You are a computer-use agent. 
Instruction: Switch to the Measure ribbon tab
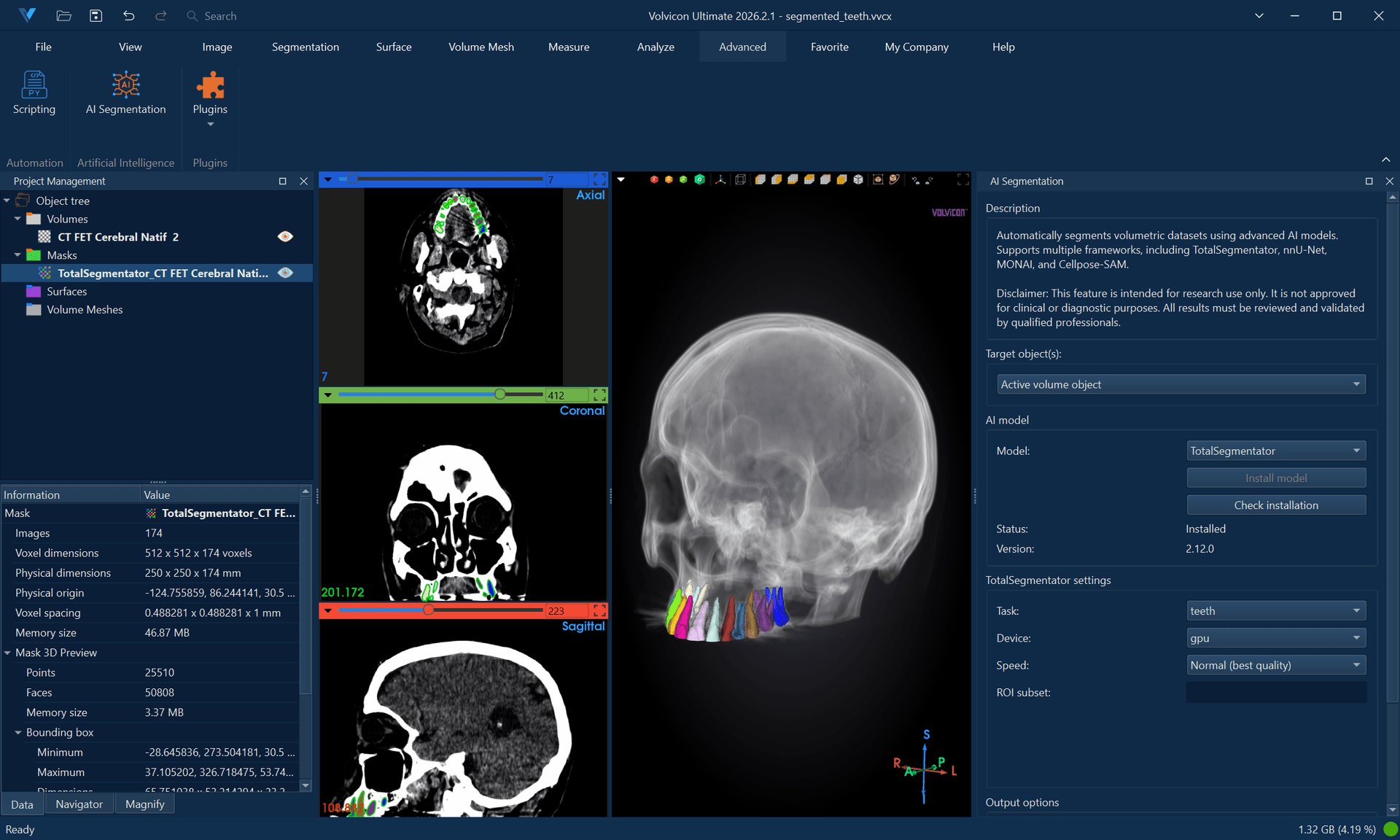click(x=568, y=47)
